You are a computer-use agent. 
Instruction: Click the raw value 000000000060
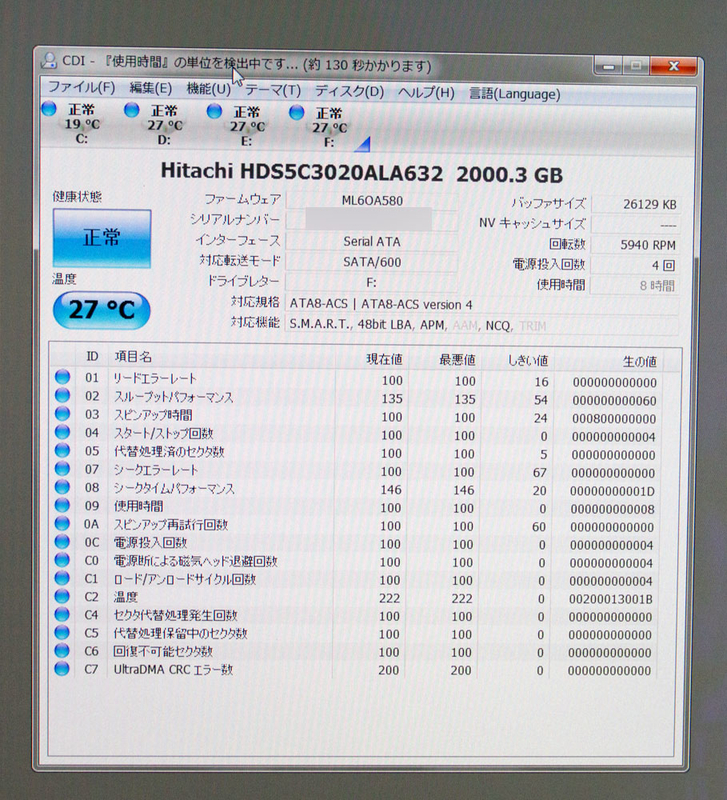614,401
